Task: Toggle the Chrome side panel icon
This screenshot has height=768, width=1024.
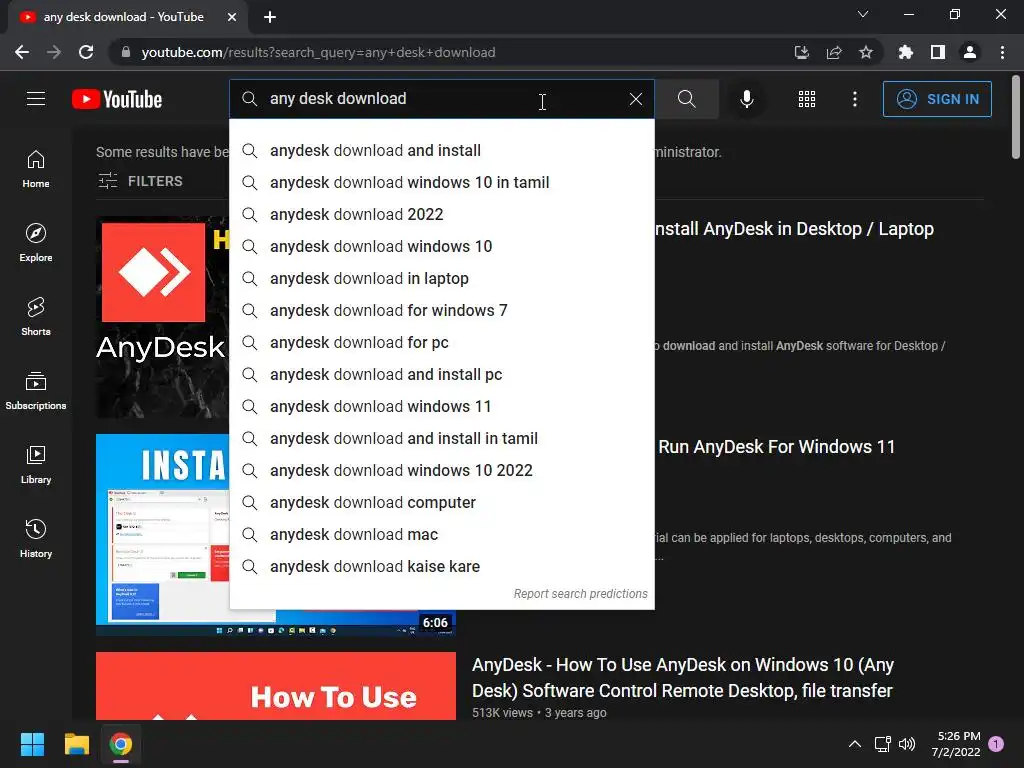Action: click(x=938, y=52)
